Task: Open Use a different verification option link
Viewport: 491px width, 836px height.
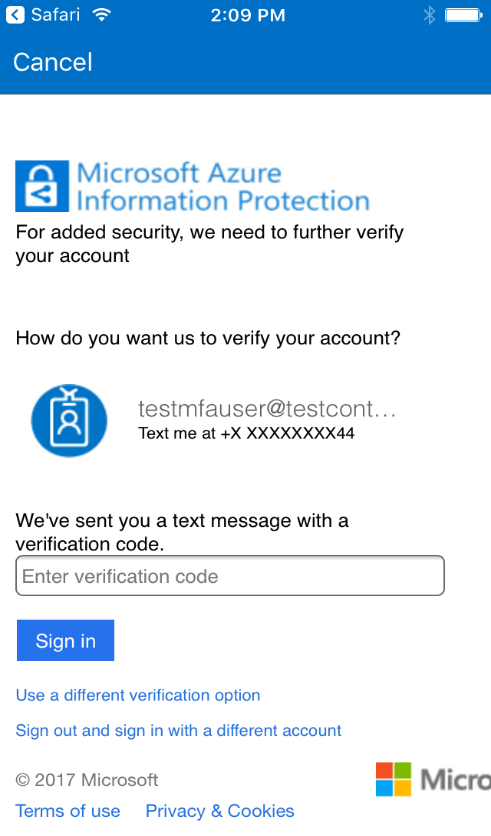Action: point(138,695)
